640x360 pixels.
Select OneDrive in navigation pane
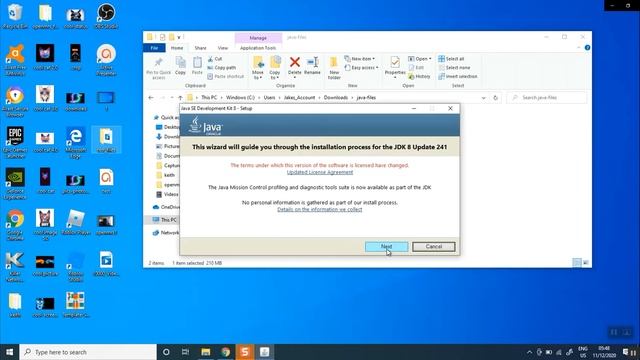166,207
